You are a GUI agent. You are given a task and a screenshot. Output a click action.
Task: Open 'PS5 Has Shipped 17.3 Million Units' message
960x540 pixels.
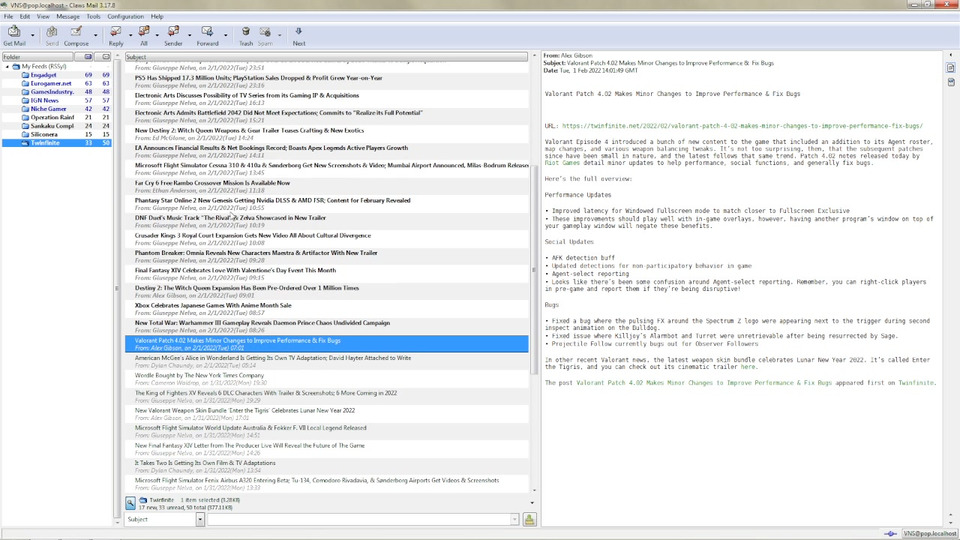[x=327, y=82]
